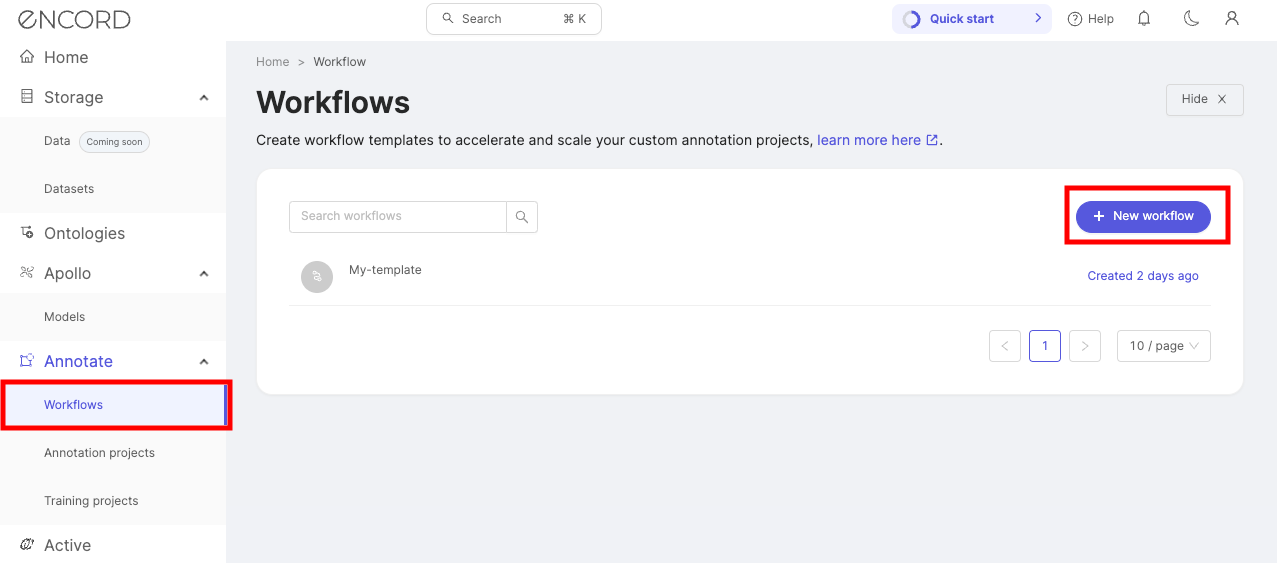Click the Active icon in sidebar

(27, 545)
